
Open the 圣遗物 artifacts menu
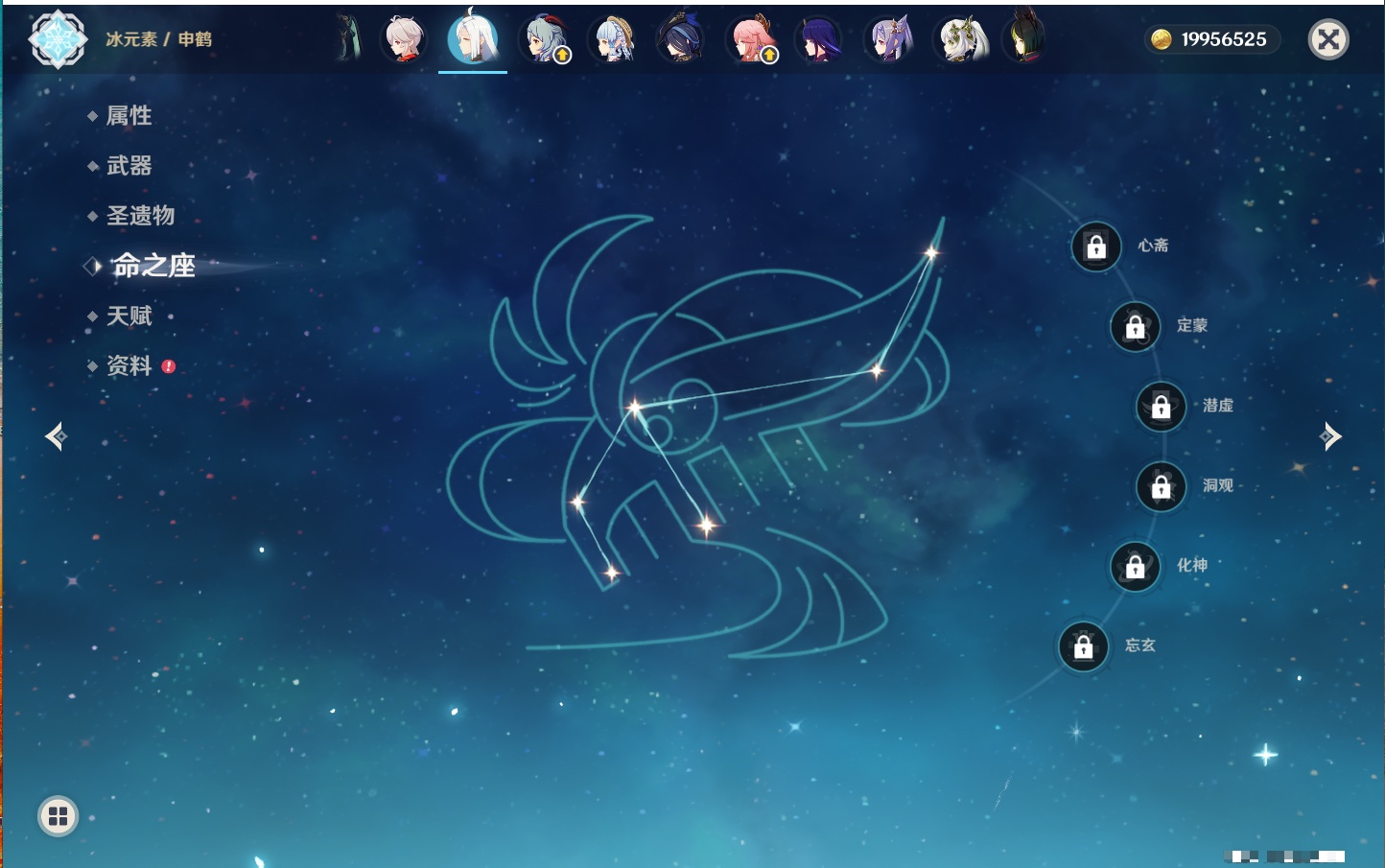click(140, 216)
